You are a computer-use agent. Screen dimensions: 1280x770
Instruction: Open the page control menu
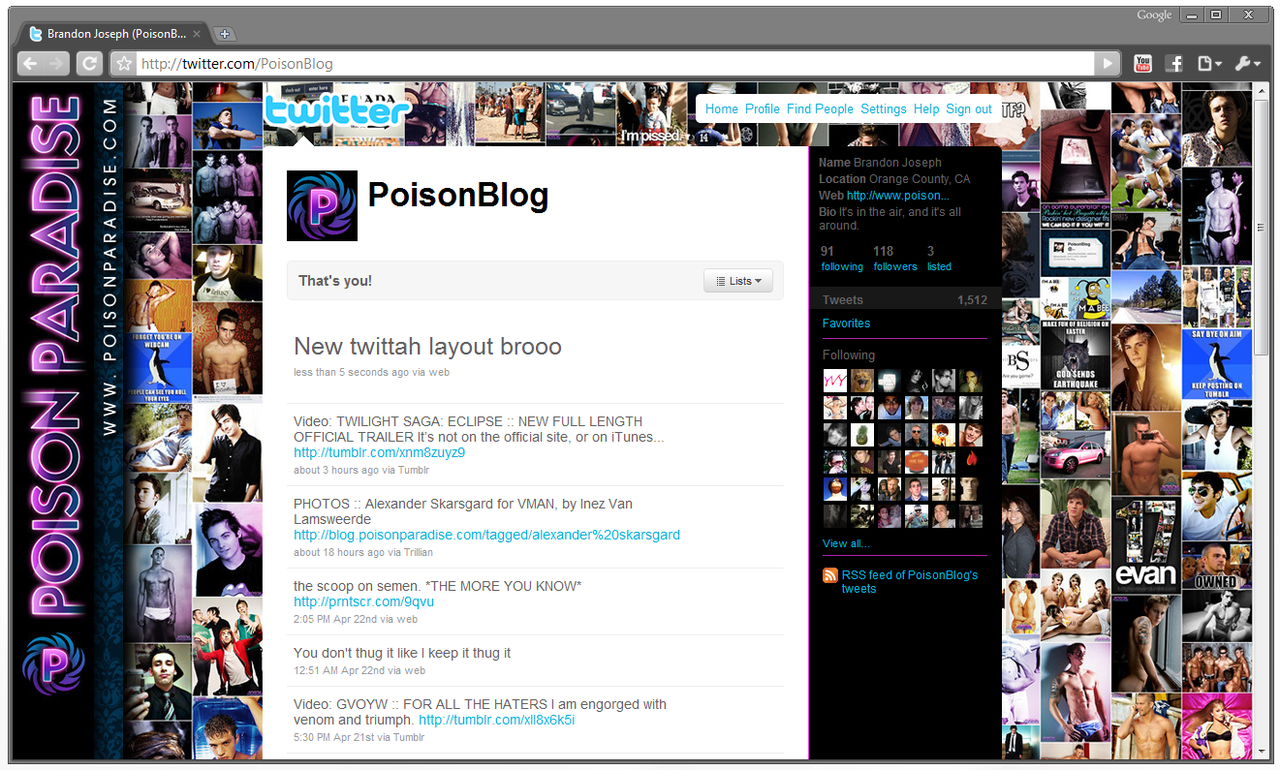[1209, 64]
